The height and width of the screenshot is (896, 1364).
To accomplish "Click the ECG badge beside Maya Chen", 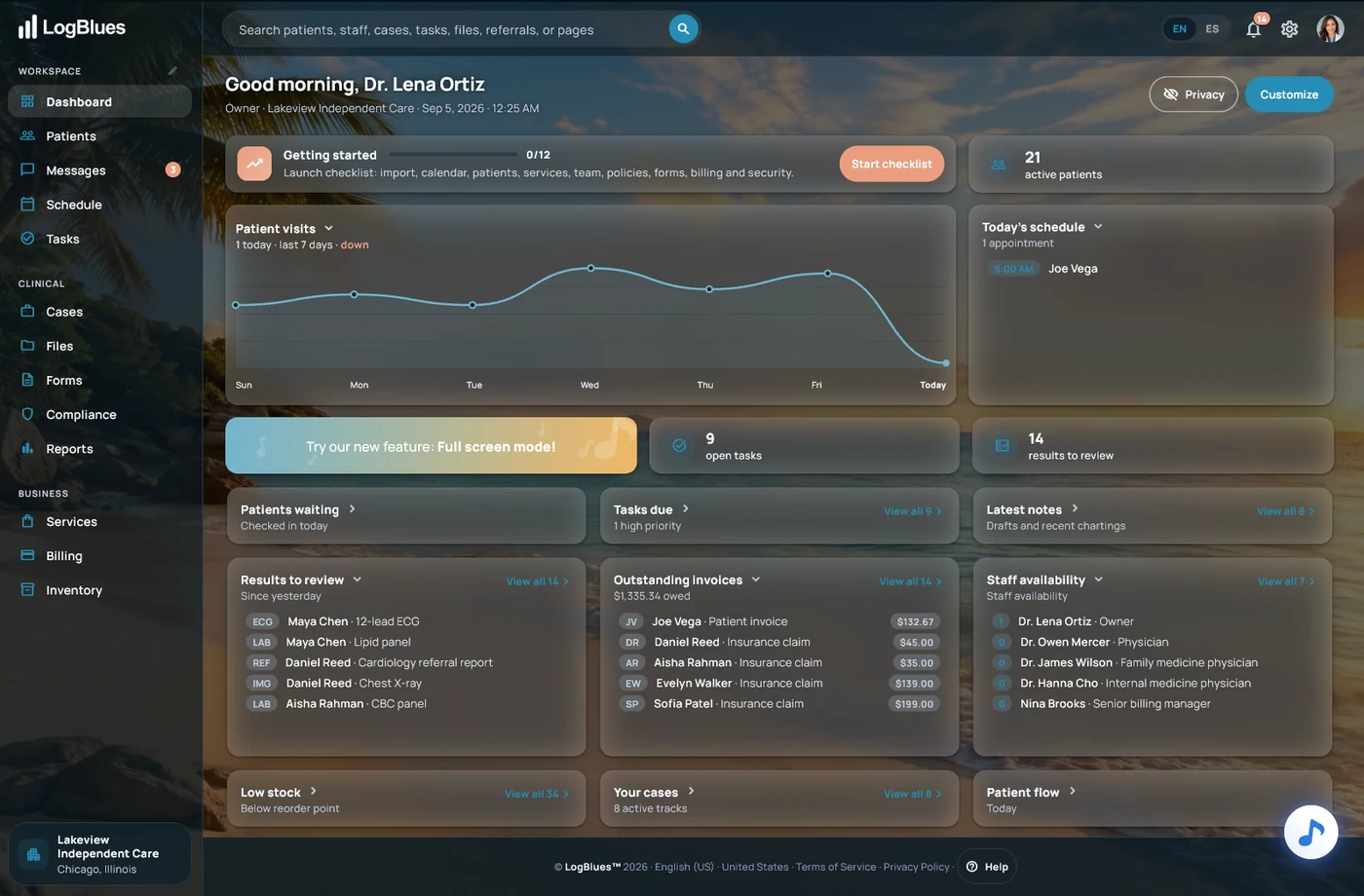I will (x=262, y=621).
